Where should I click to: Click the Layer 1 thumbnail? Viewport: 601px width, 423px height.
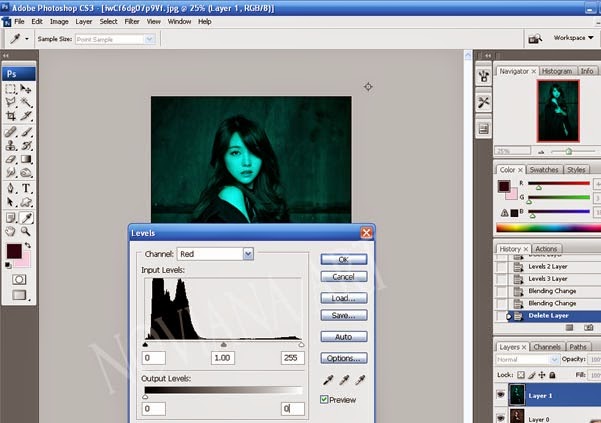click(517, 395)
